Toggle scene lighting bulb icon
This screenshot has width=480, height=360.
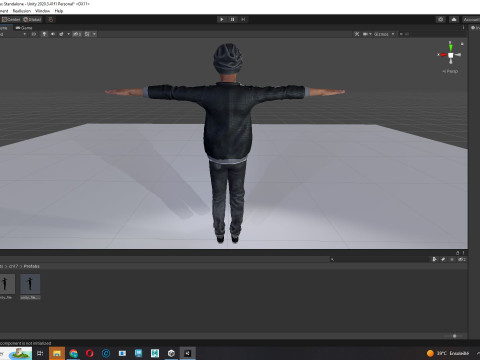click(44, 34)
